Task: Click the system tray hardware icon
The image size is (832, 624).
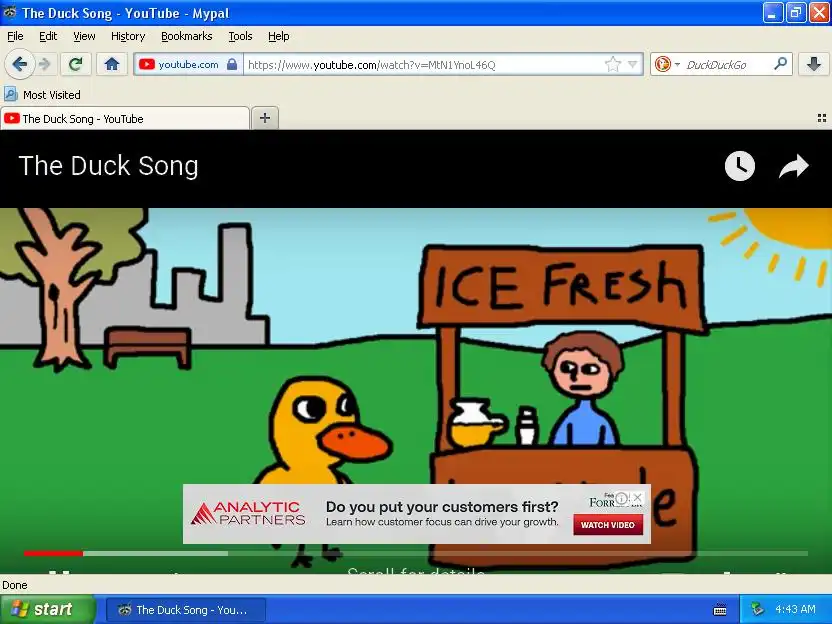Action: tap(757, 609)
